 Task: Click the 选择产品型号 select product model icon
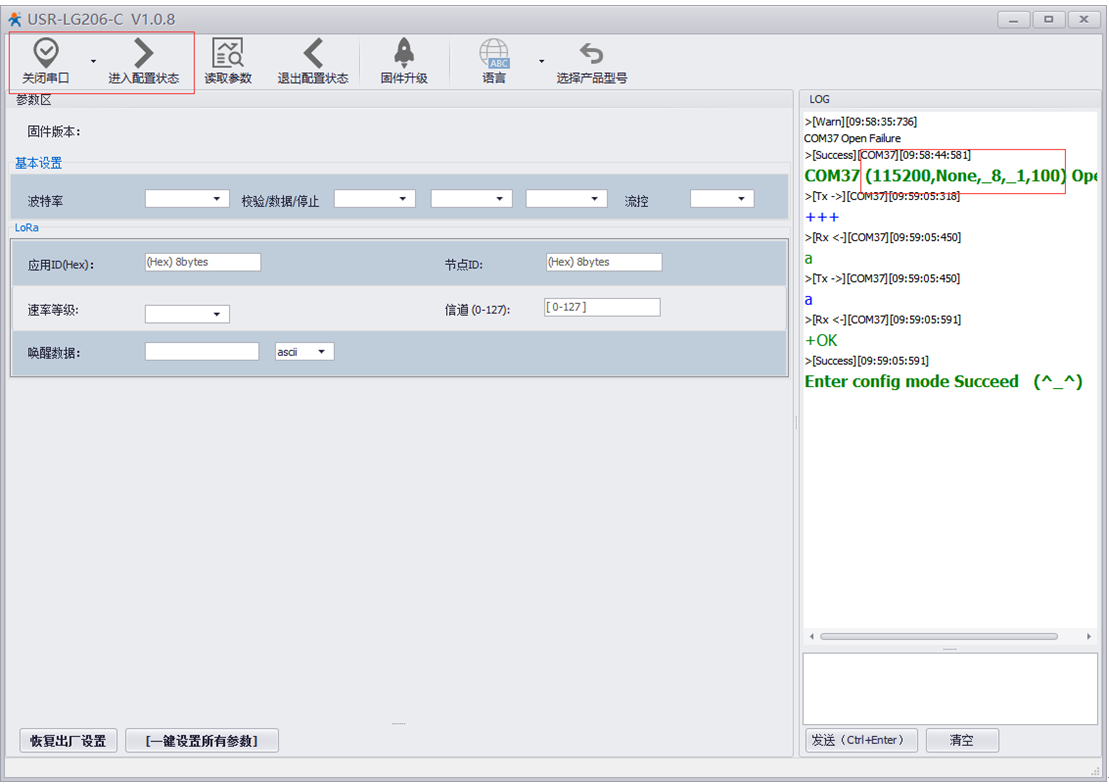592,53
